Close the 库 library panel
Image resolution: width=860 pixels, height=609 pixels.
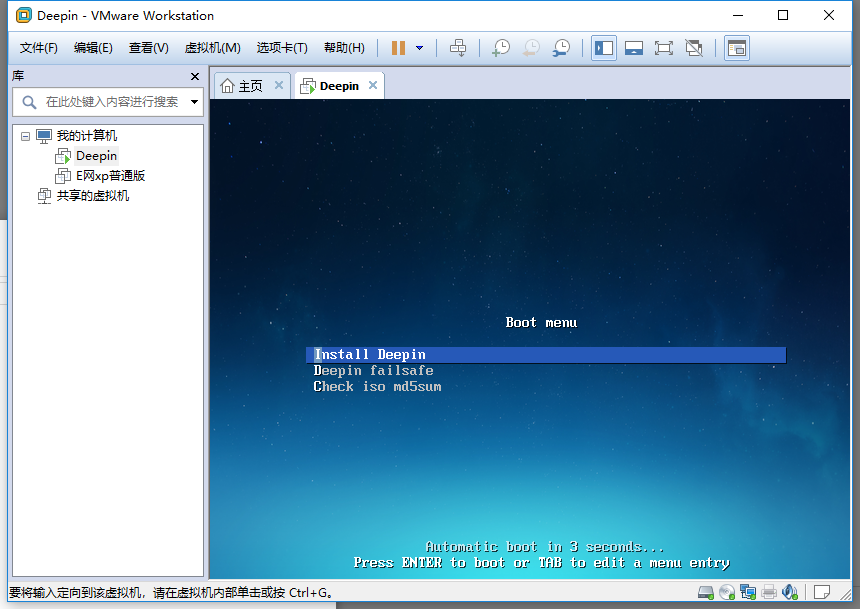pos(195,76)
